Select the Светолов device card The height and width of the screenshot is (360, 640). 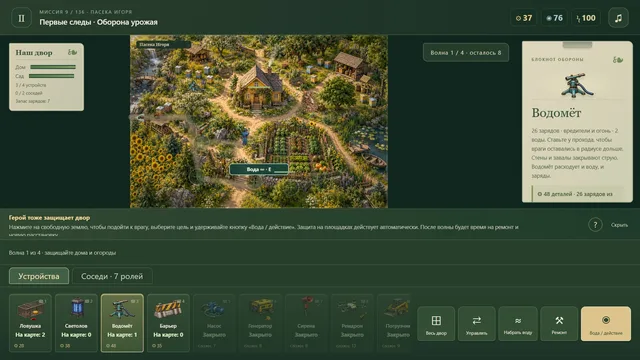tap(76, 323)
